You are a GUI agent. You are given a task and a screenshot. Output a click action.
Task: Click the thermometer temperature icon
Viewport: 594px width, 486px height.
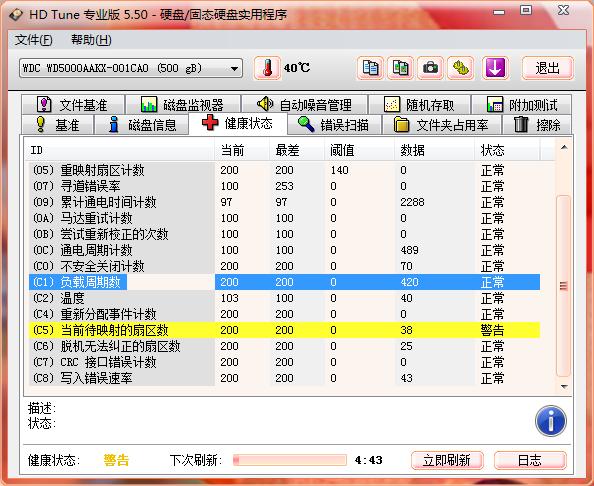point(267,68)
